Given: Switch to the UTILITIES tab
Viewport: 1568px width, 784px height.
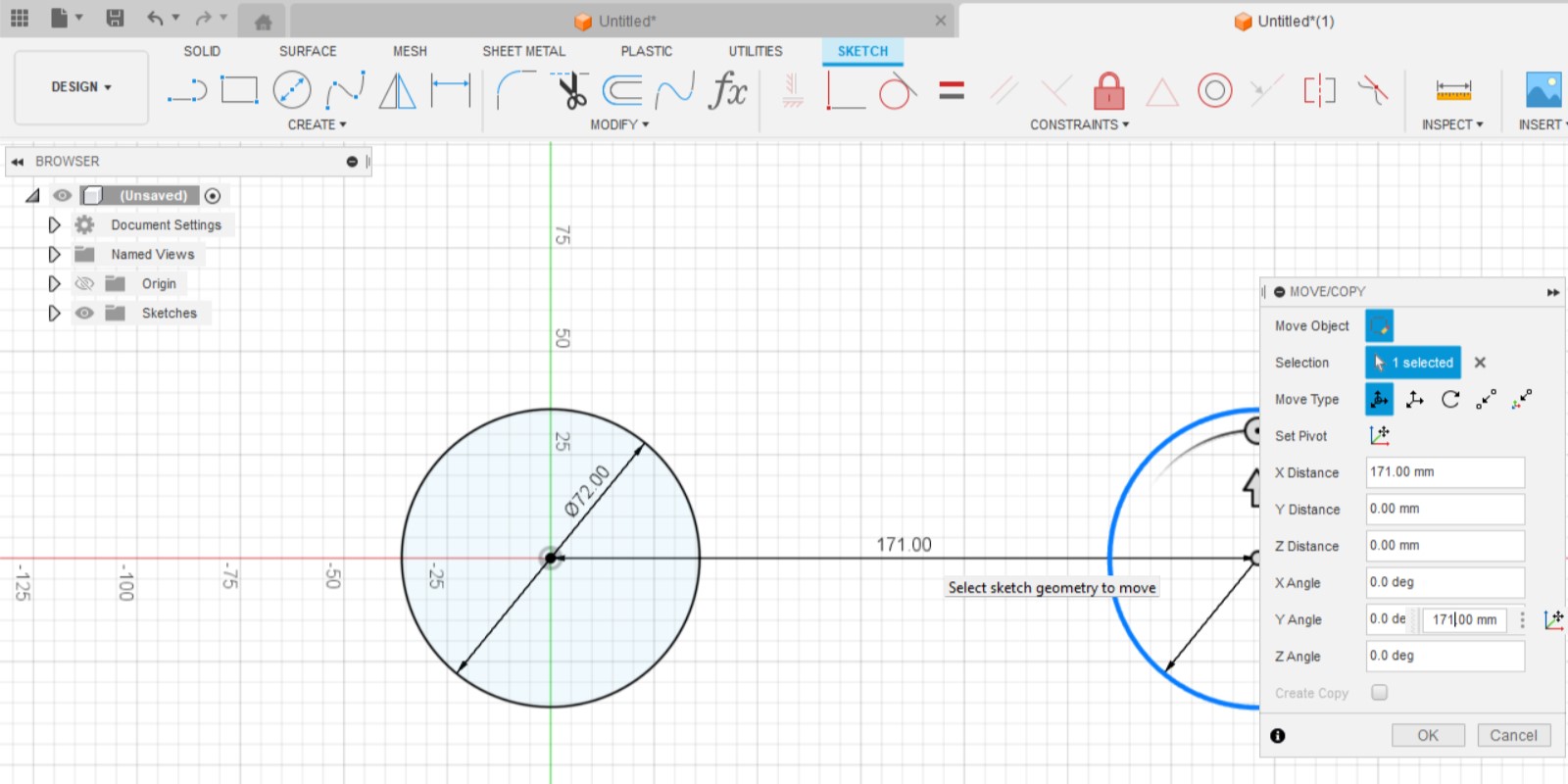Looking at the screenshot, I should (756, 51).
